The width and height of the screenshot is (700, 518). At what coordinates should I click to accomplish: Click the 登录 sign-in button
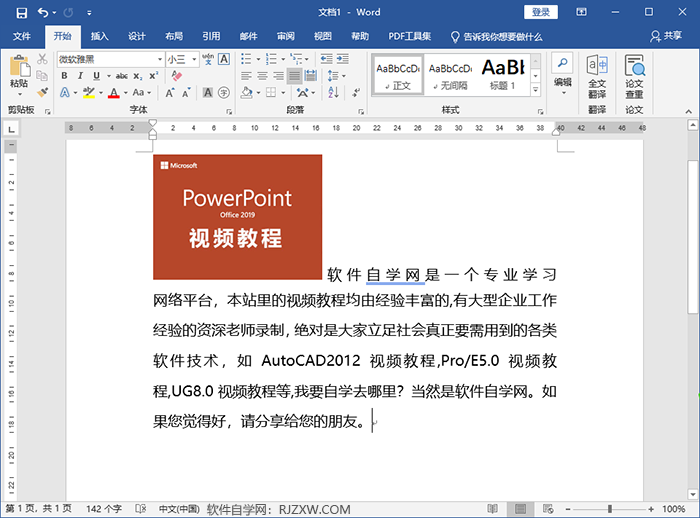point(541,12)
